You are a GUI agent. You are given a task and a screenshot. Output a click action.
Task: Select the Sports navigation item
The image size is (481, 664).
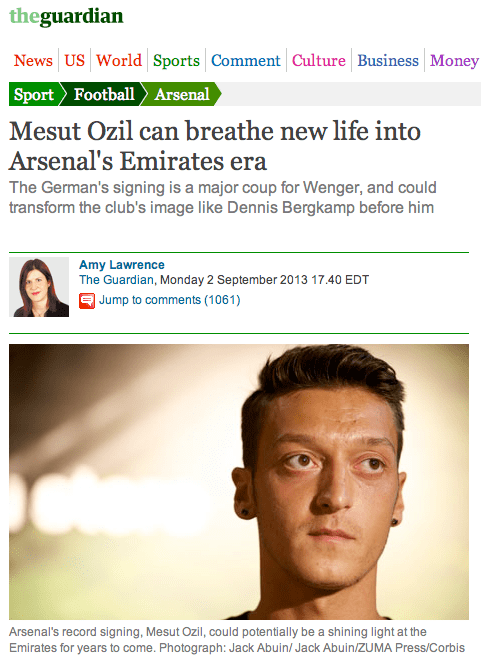[x=176, y=61]
